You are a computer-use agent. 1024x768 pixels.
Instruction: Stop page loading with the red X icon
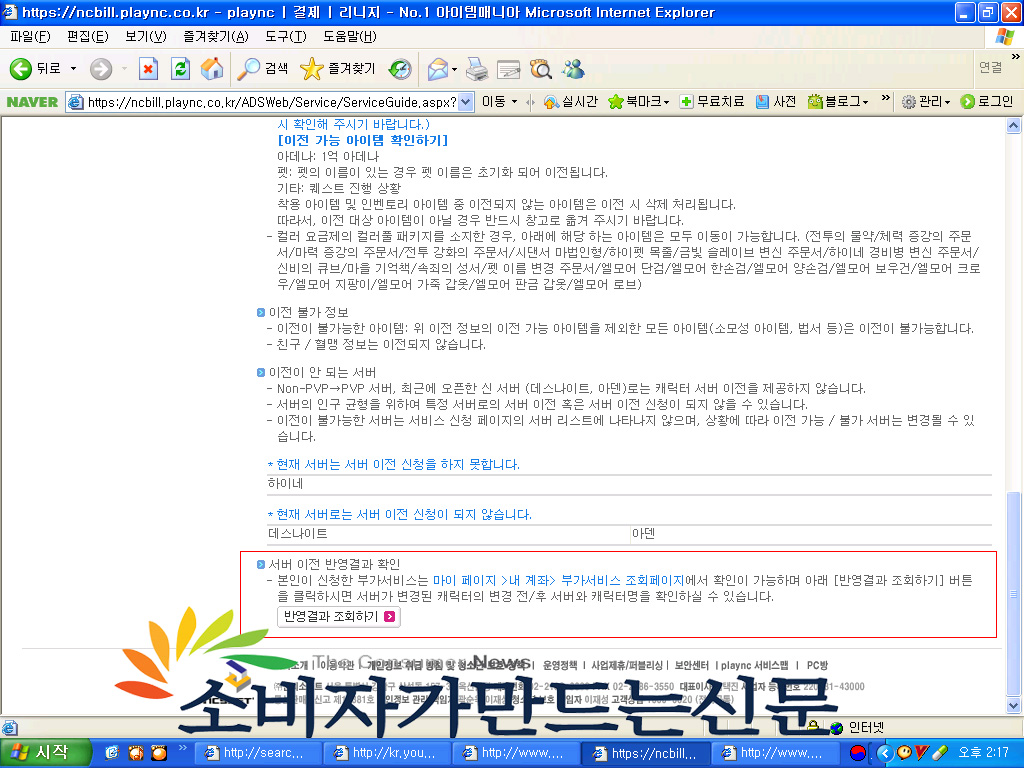click(148, 68)
